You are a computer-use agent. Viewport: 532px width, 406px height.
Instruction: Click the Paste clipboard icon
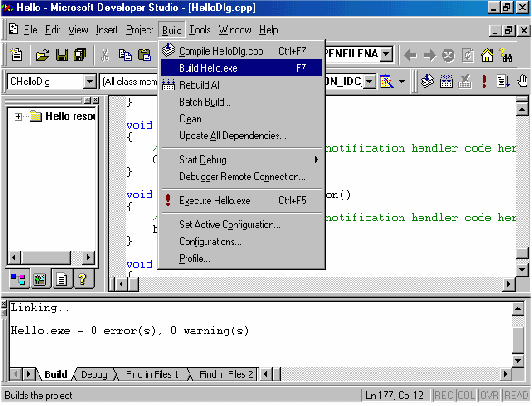(145, 55)
